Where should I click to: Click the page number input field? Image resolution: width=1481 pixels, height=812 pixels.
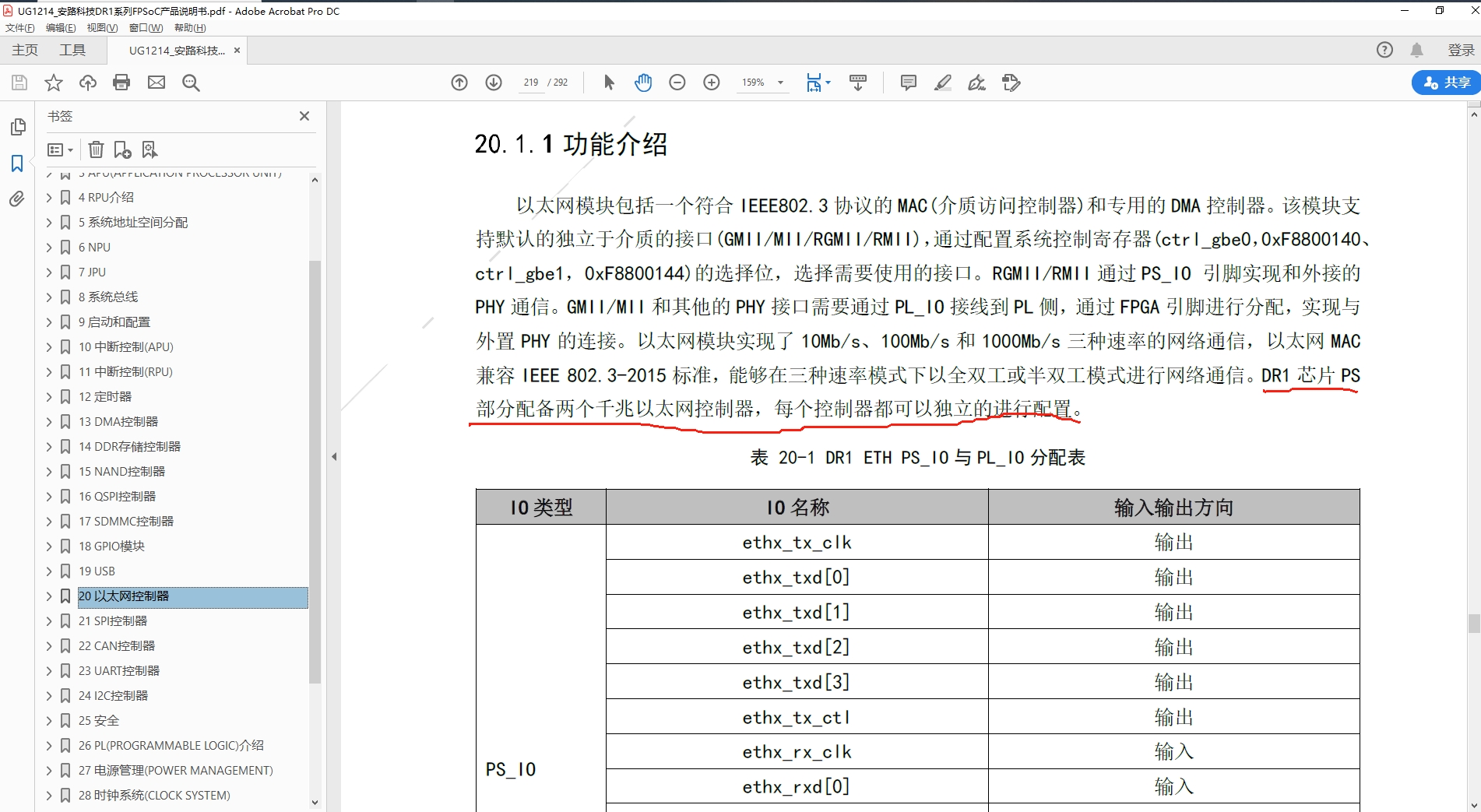531,83
